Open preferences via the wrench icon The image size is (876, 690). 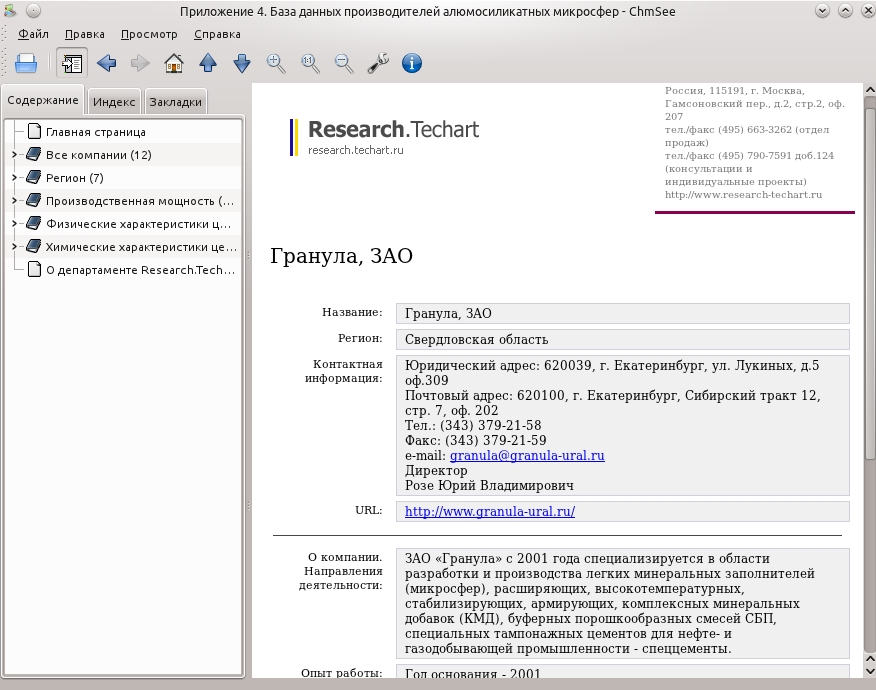click(378, 63)
